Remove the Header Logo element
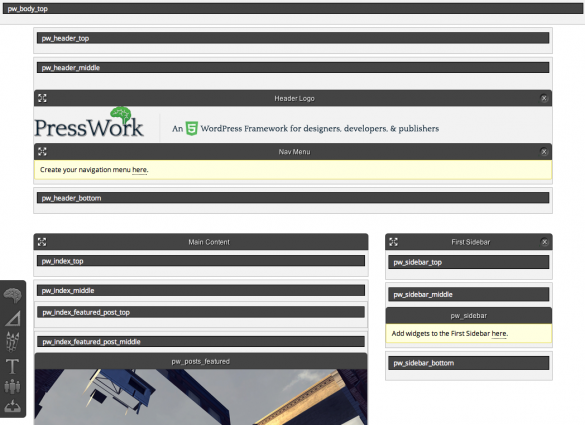 (x=544, y=98)
